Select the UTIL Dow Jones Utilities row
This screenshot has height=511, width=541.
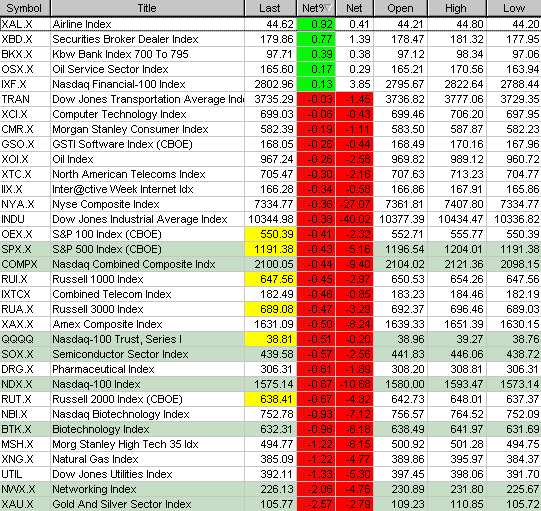(270, 474)
